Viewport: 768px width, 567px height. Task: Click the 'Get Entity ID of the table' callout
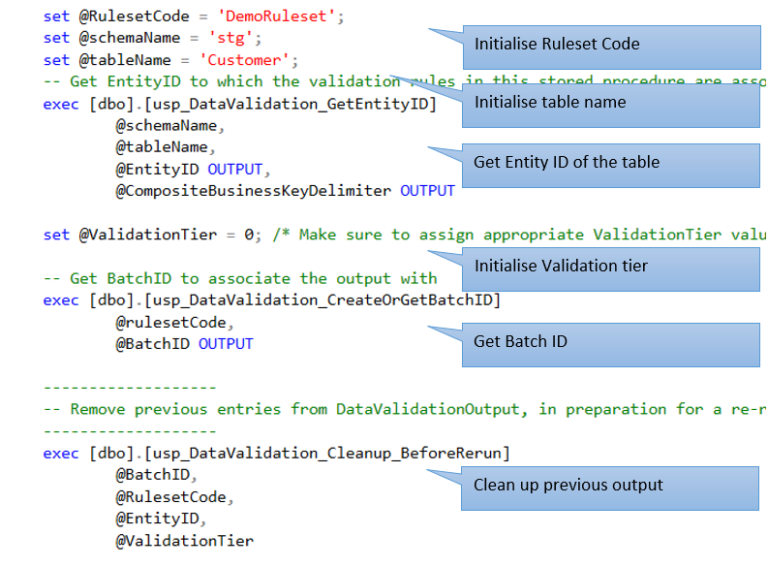coord(611,165)
